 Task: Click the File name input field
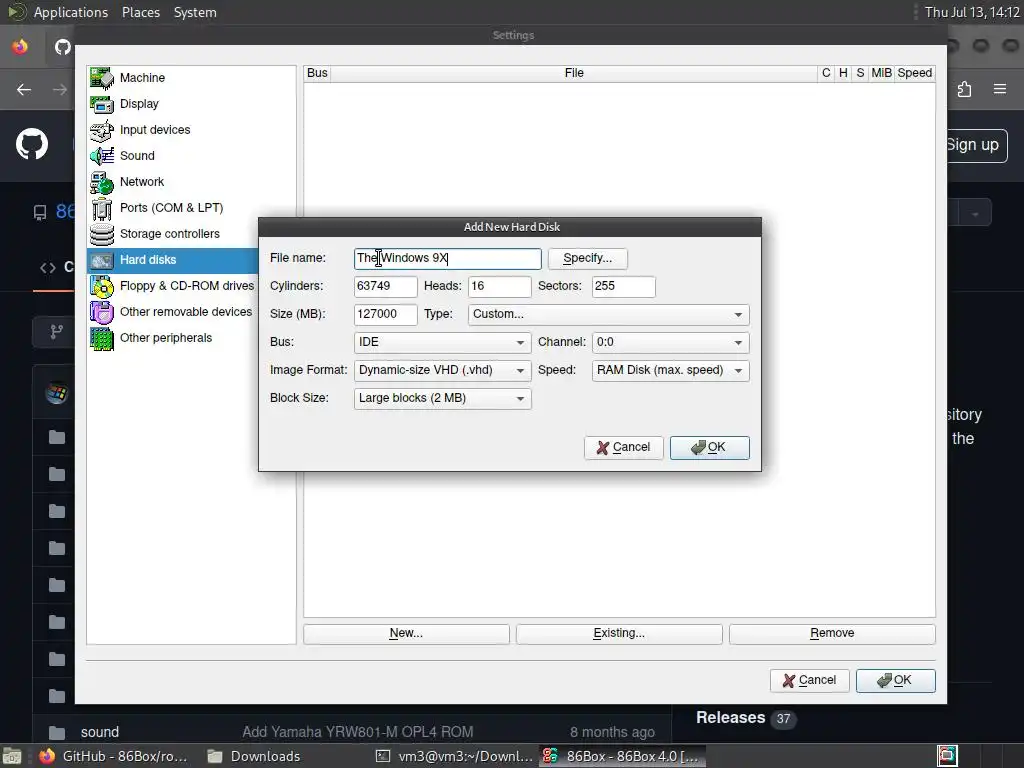tap(447, 259)
